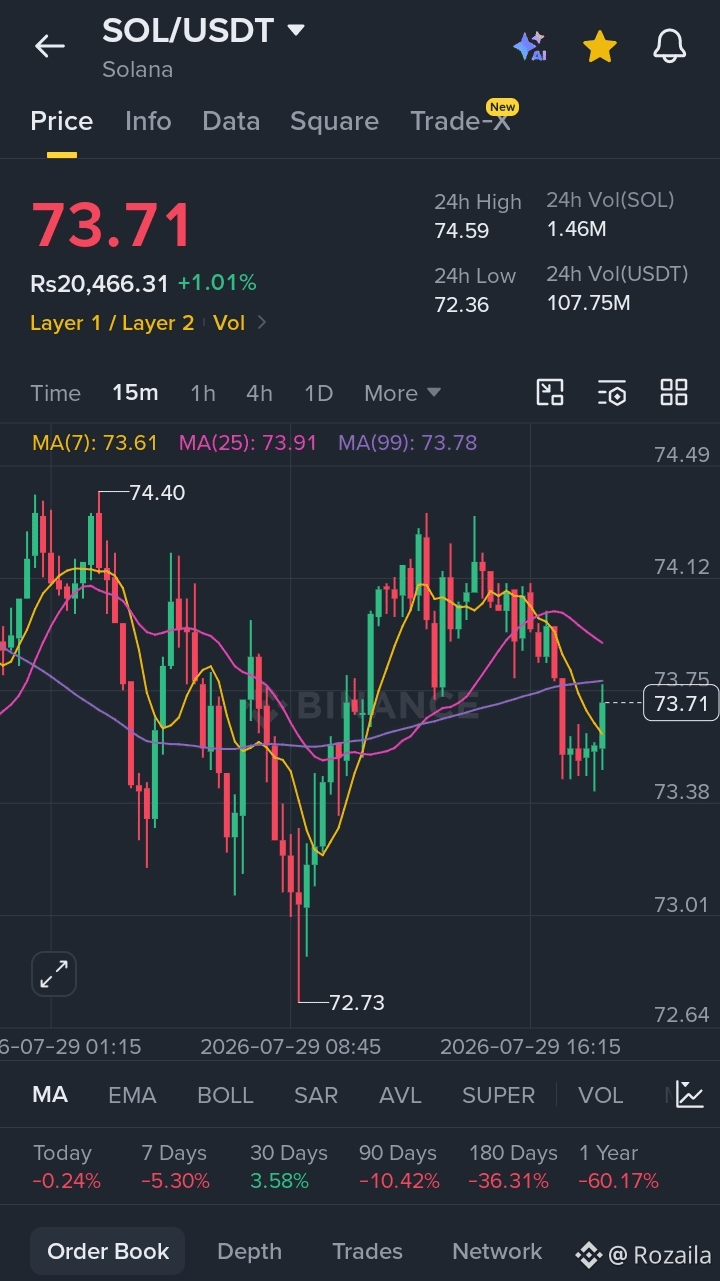Tap the back arrow icon
720x1281 pixels.
tap(49, 46)
